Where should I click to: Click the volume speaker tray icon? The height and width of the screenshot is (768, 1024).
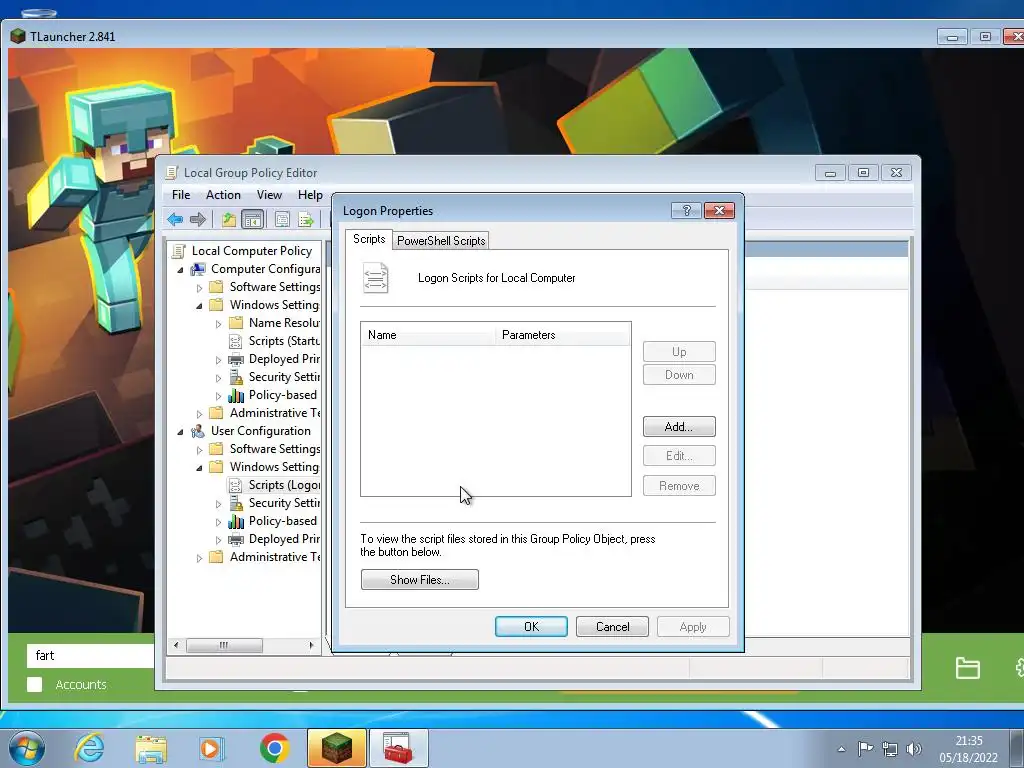click(x=914, y=749)
